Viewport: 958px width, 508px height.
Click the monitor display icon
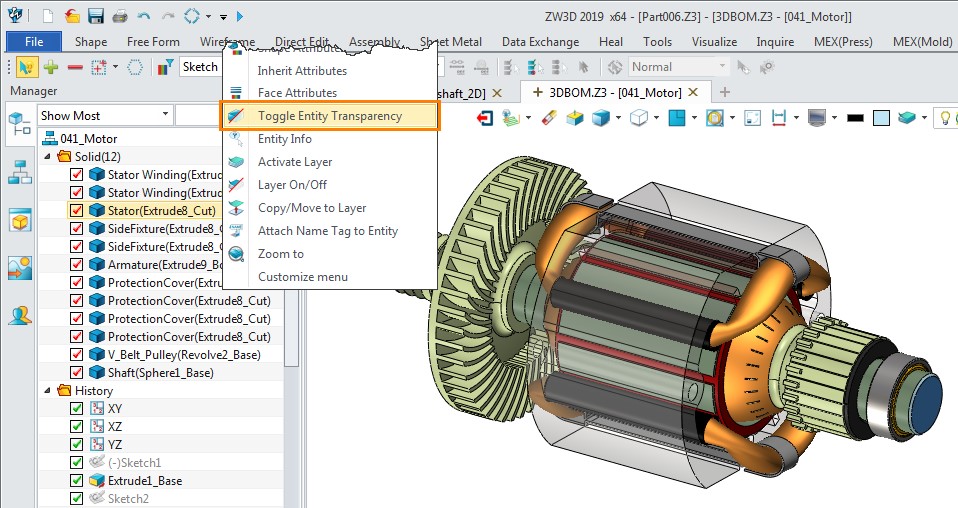click(817, 117)
